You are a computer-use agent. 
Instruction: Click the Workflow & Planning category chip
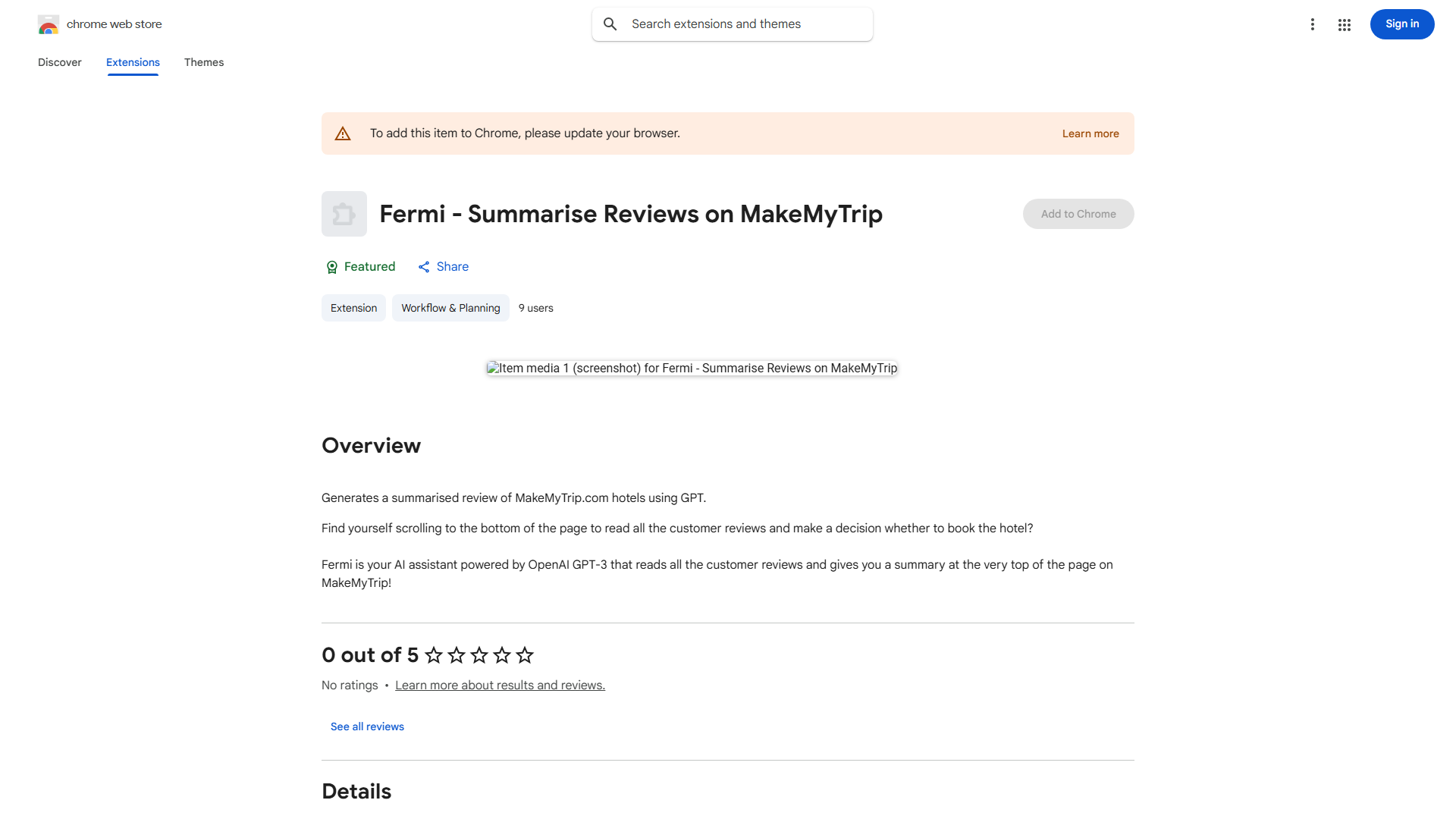450,308
